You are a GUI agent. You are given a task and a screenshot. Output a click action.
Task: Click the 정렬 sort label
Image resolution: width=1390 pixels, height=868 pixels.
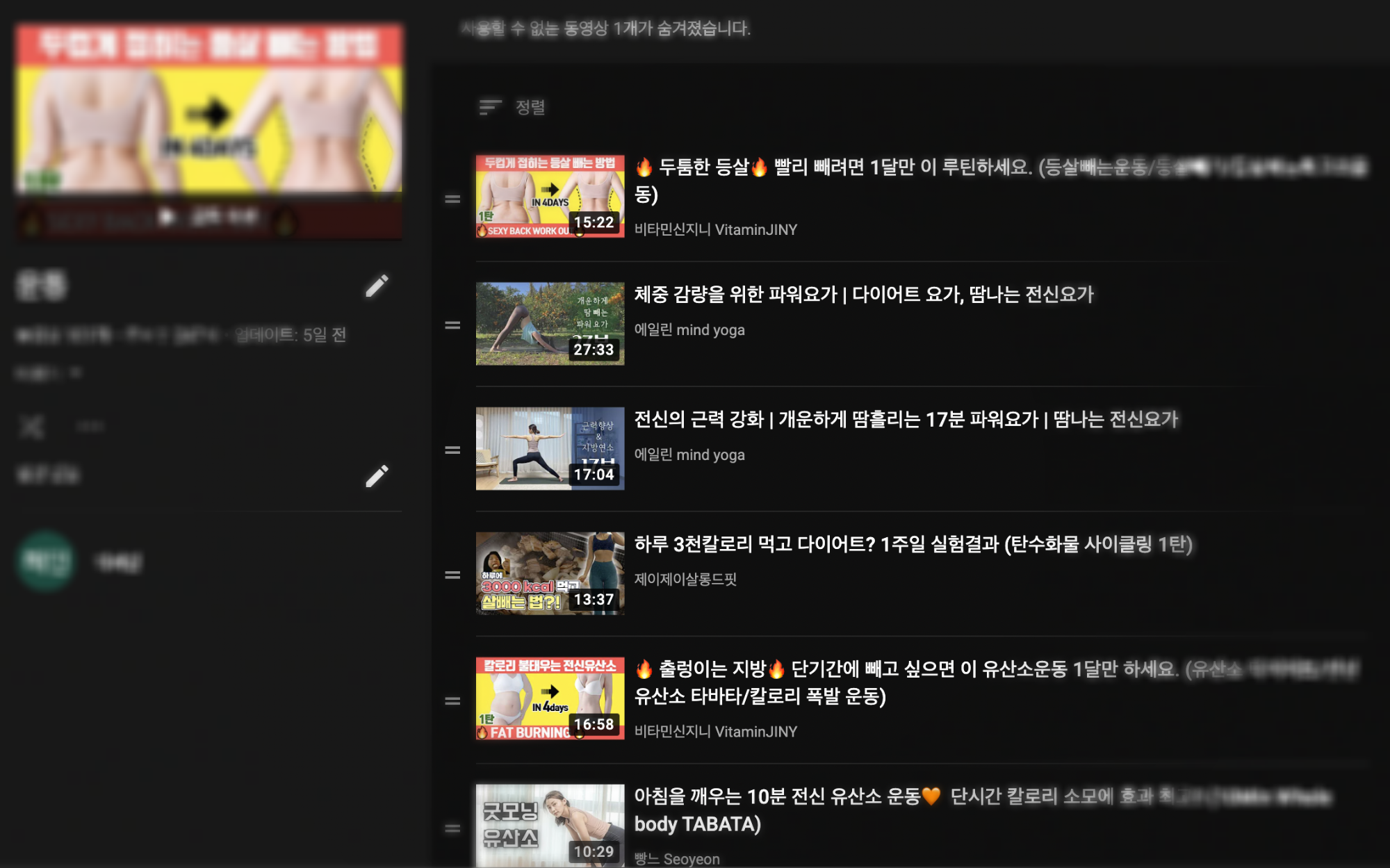530,107
